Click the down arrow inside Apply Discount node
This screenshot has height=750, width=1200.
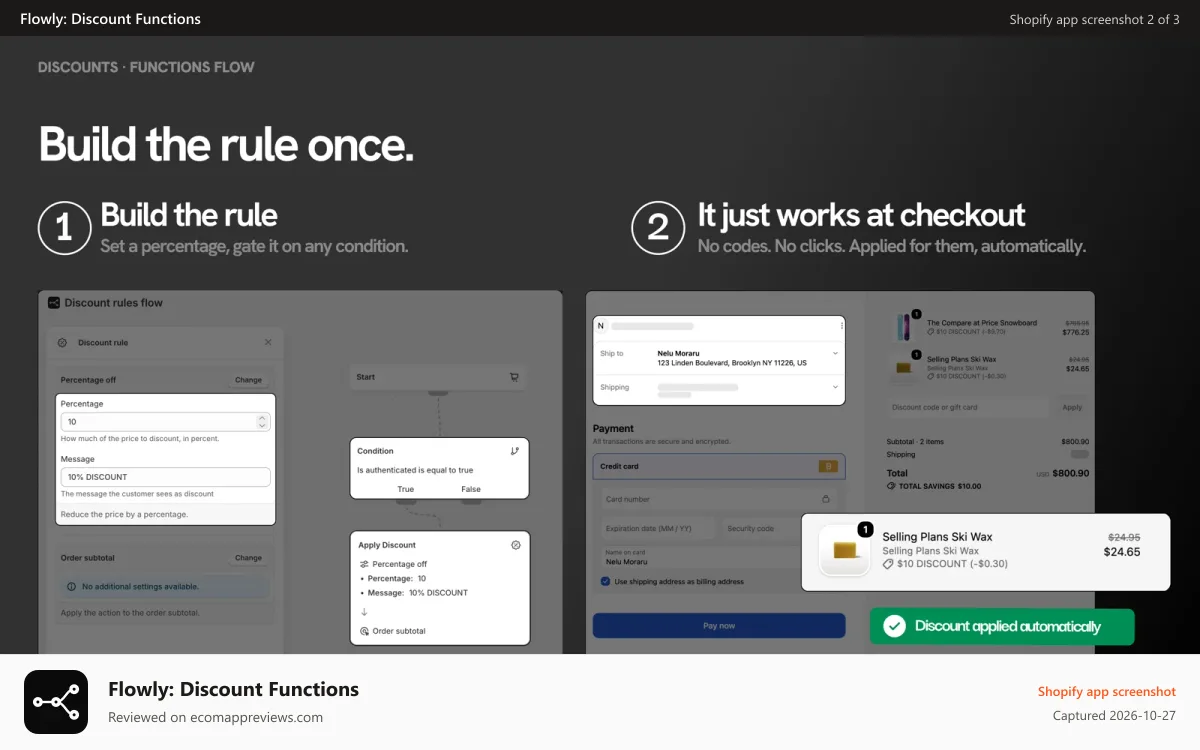364,612
